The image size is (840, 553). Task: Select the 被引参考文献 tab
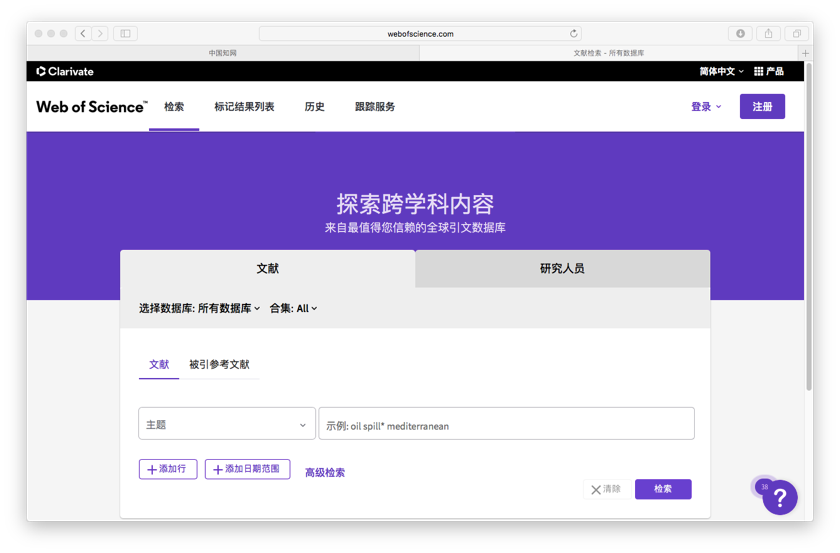pyautogui.click(x=219, y=365)
